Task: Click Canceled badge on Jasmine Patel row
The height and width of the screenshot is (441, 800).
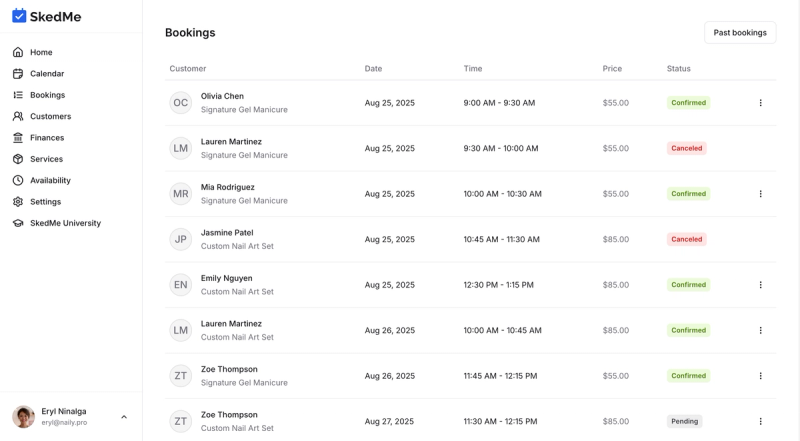Action: click(687, 239)
